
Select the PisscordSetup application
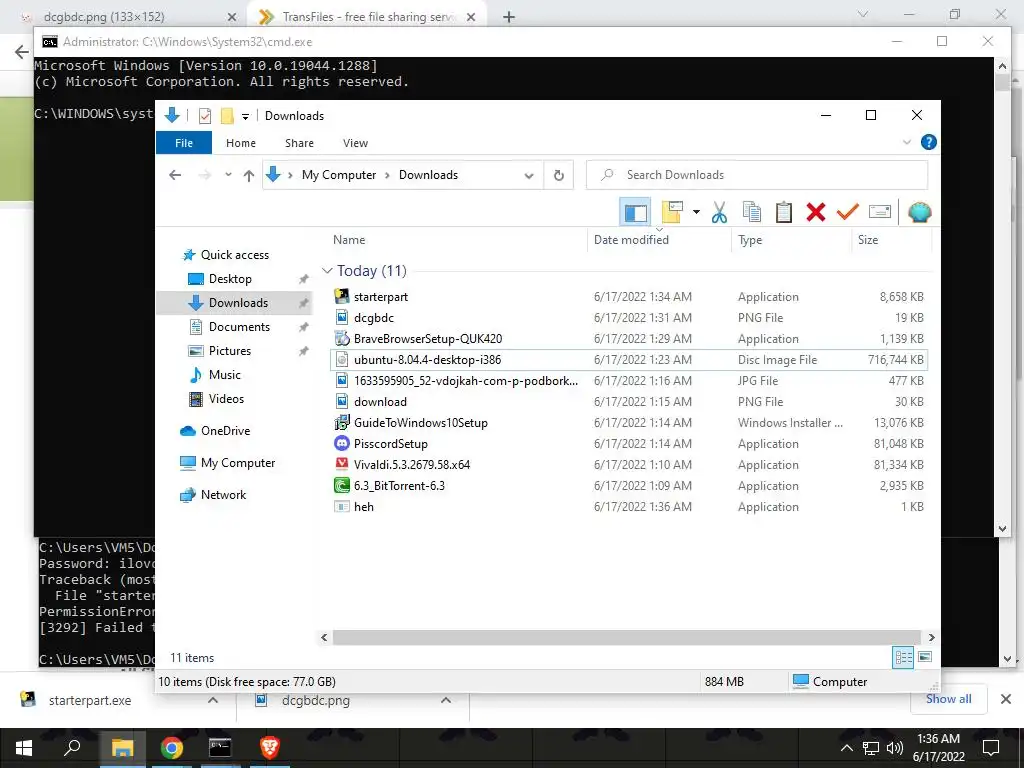click(x=628, y=444)
